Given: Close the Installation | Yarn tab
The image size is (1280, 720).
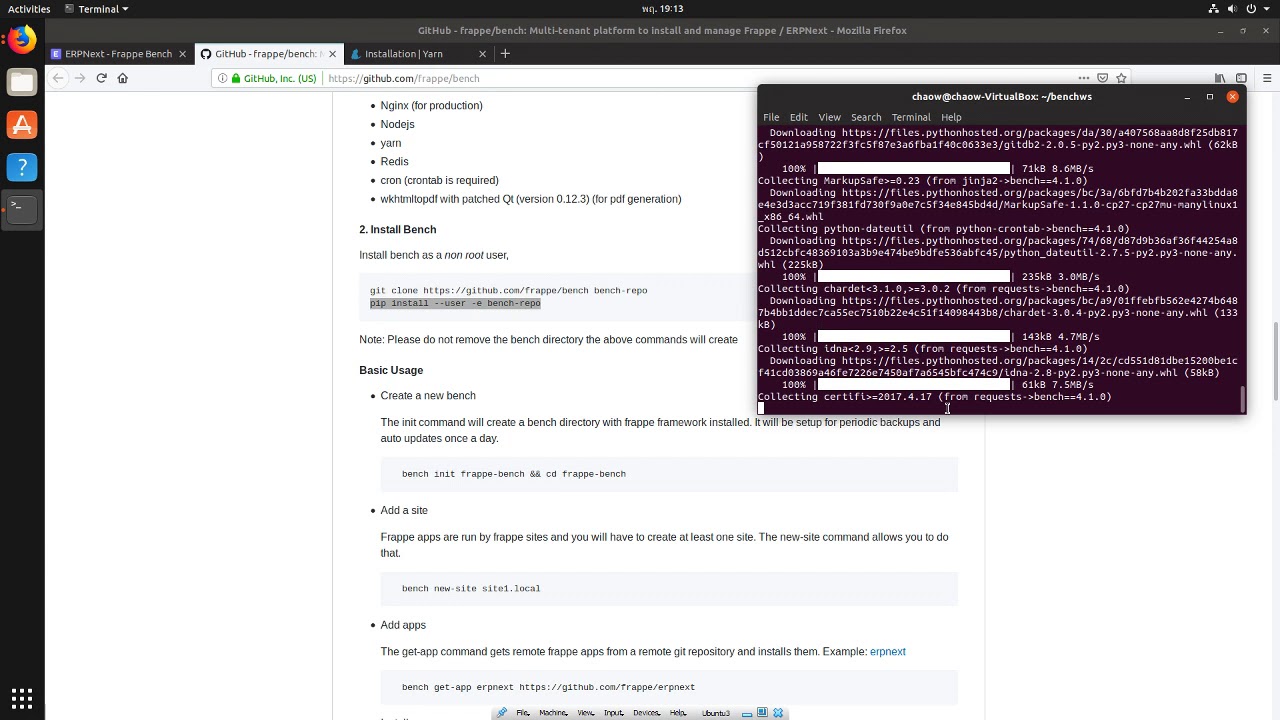Looking at the screenshot, I should [x=482, y=54].
